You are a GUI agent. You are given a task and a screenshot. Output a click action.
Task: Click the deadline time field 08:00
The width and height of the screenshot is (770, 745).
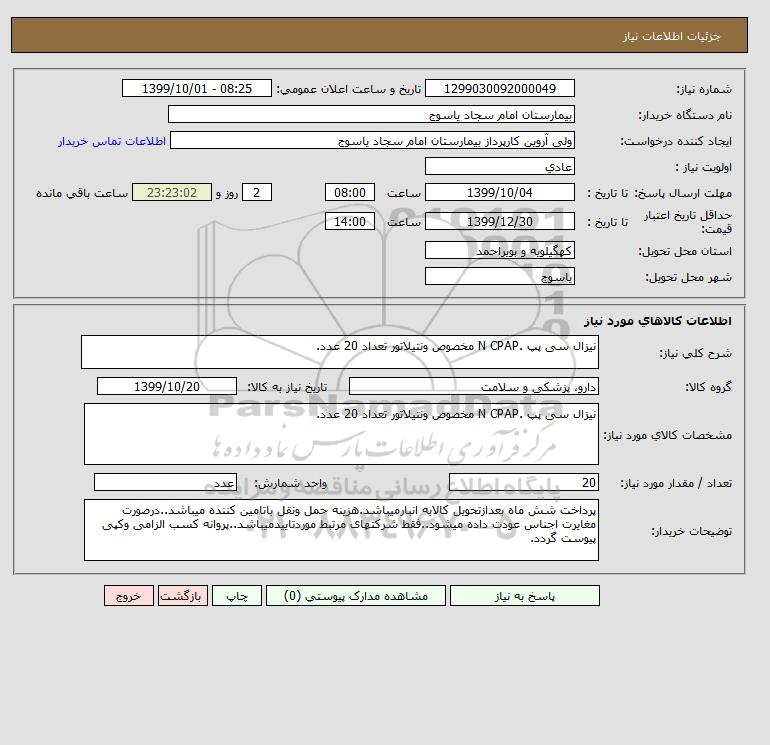pyautogui.click(x=350, y=193)
